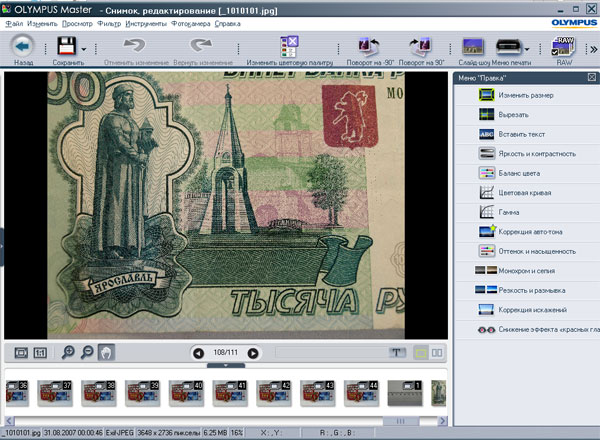This screenshot has height=440, width=600.
Task: Open the Справка menu
Action: (x=227, y=24)
